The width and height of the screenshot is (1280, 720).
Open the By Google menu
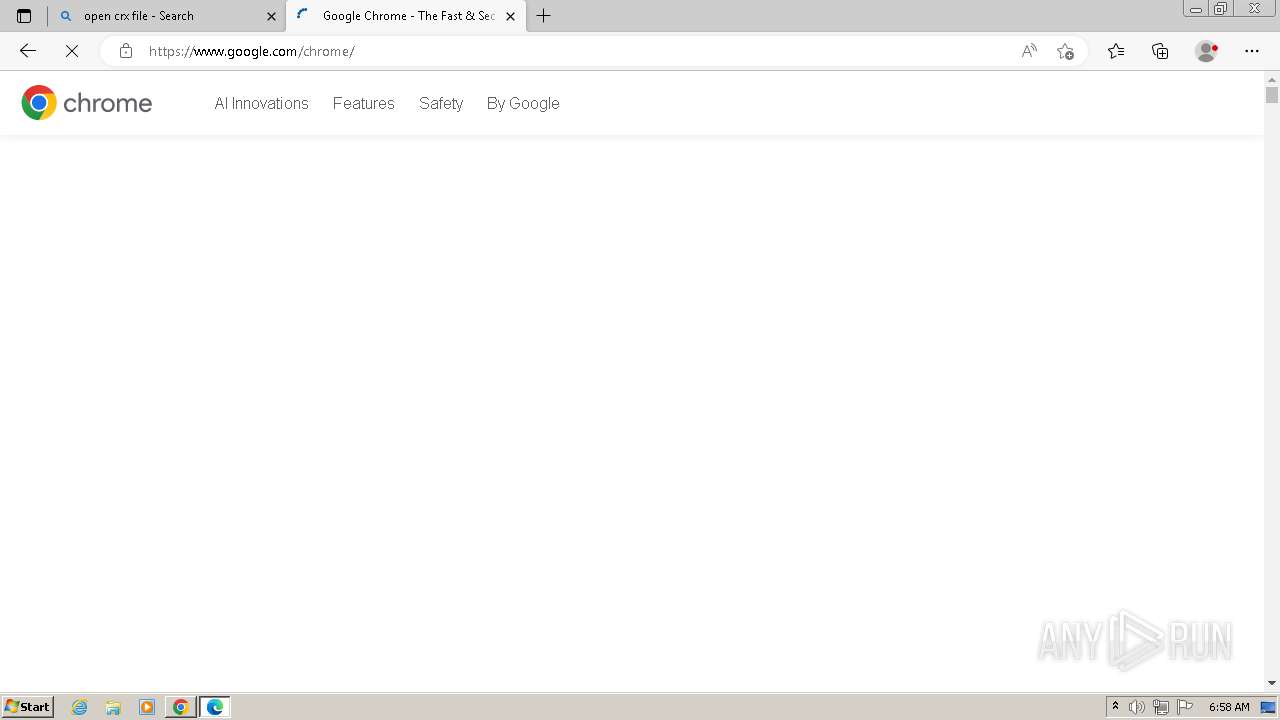(x=523, y=103)
